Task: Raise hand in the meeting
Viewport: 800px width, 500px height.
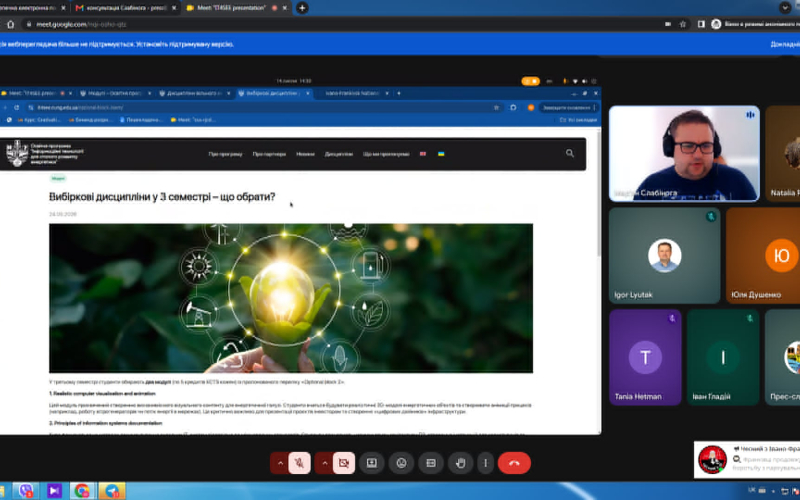Action: 461,463
